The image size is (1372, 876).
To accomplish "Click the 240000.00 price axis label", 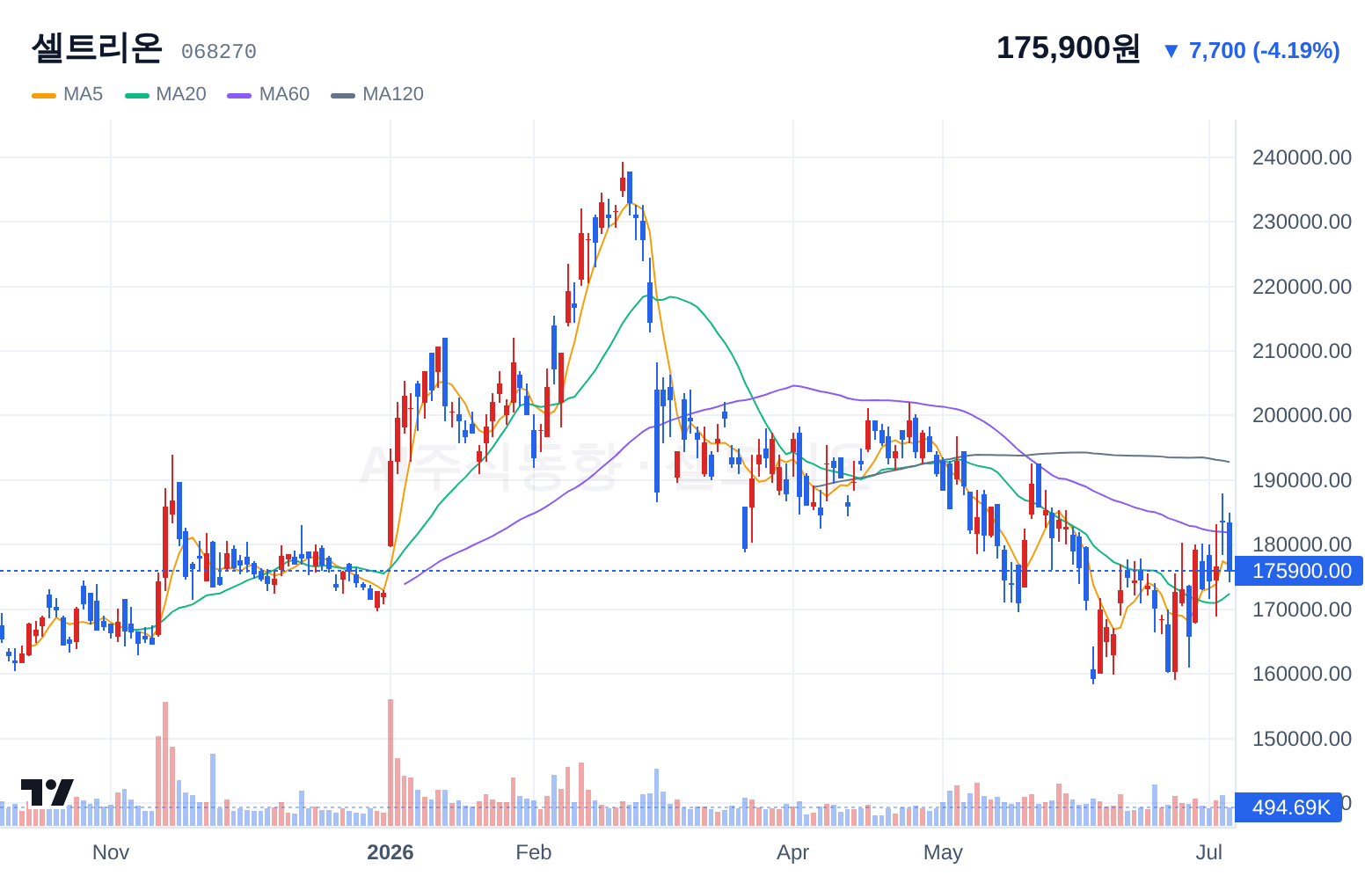I will pyautogui.click(x=1302, y=157).
